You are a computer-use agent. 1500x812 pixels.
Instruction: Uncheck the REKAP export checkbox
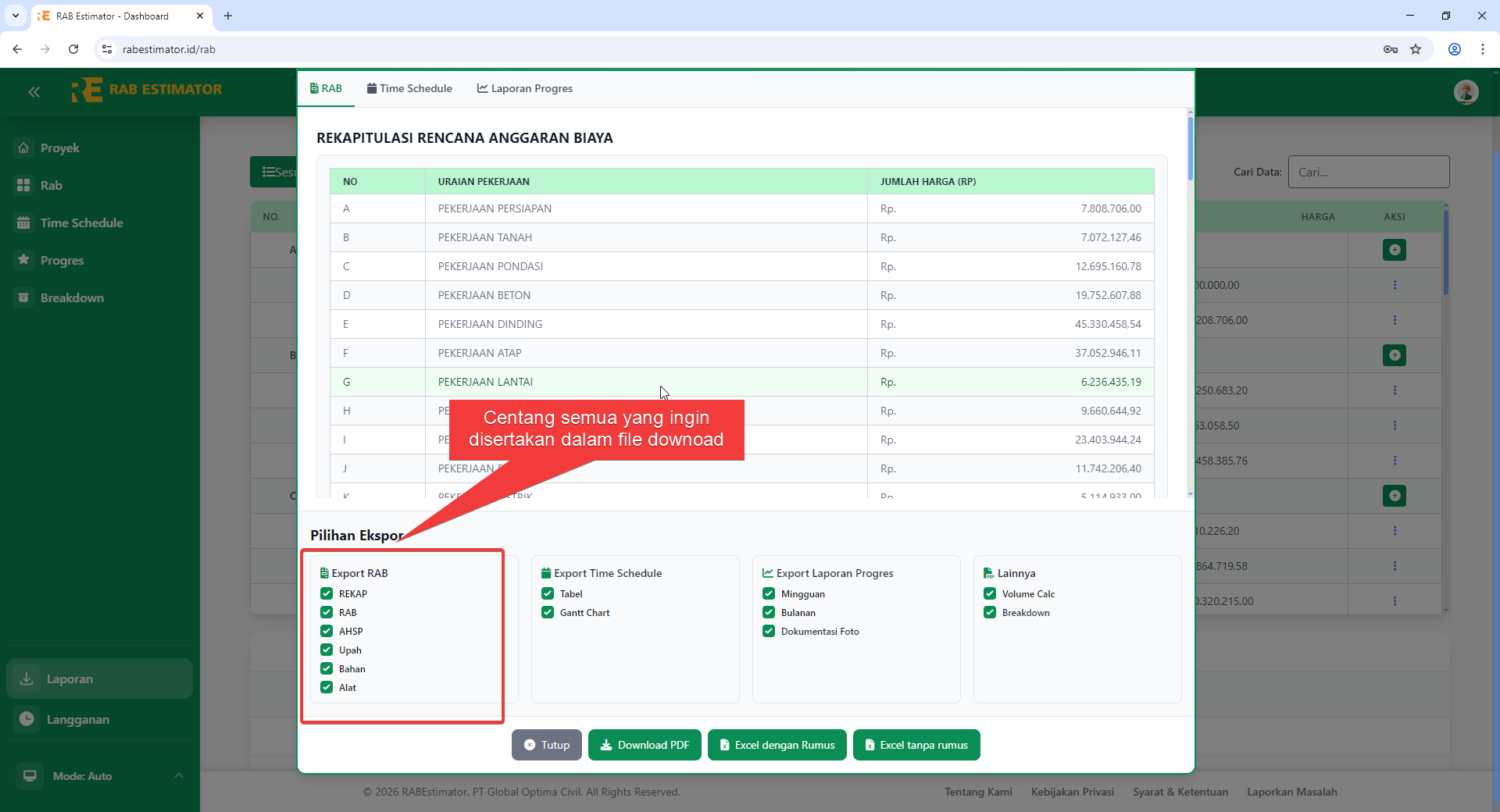point(327,593)
